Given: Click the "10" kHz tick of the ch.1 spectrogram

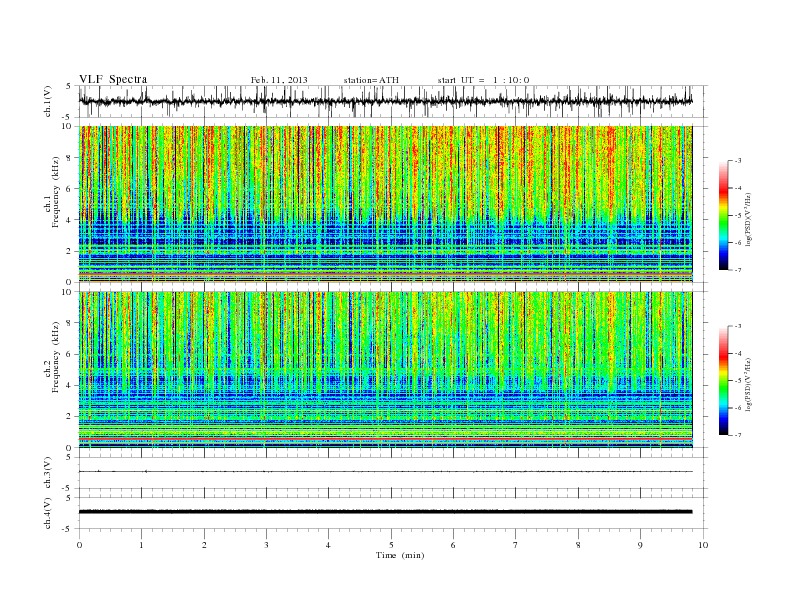Looking at the screenshot, I should [69, 126].
